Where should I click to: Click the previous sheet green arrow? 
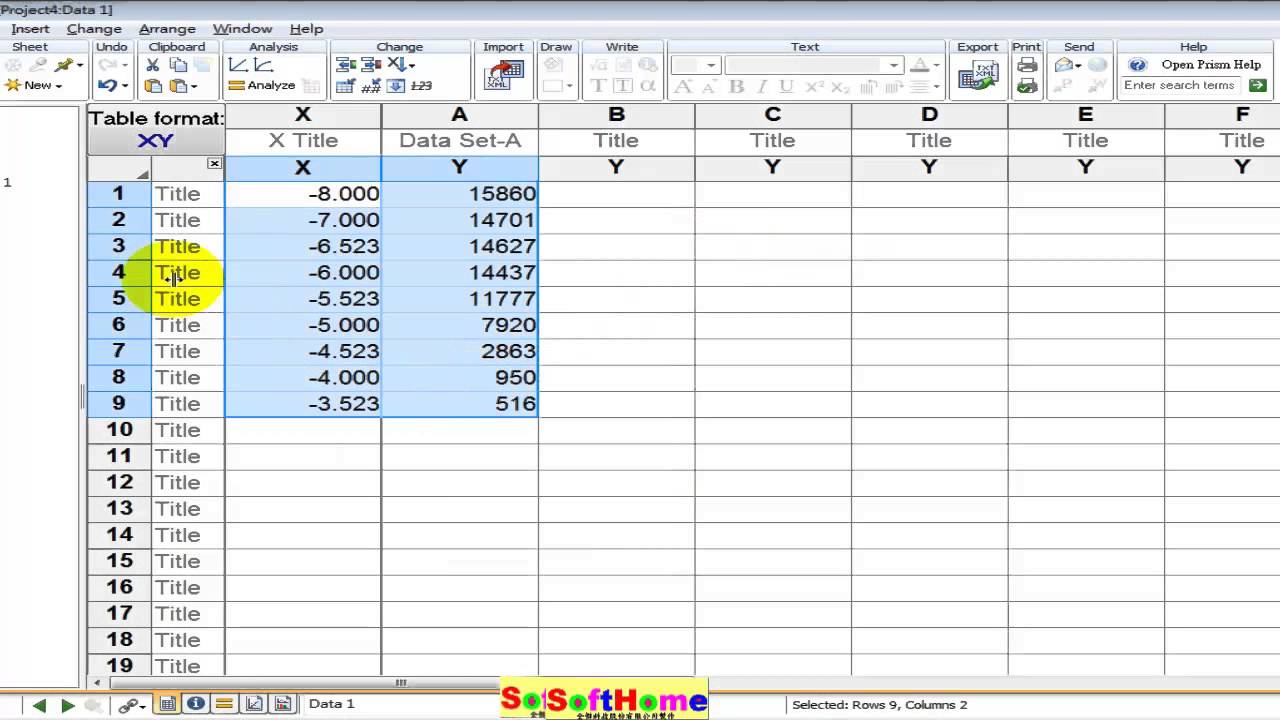39,705
